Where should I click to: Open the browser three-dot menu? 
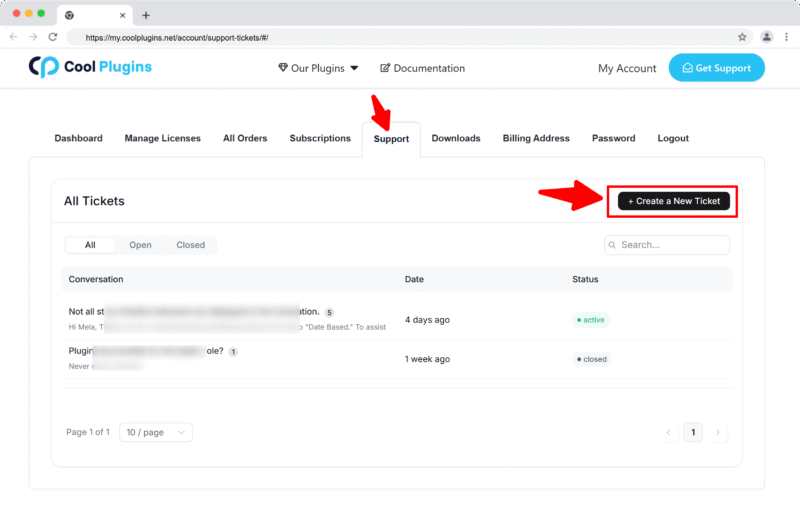786,37
